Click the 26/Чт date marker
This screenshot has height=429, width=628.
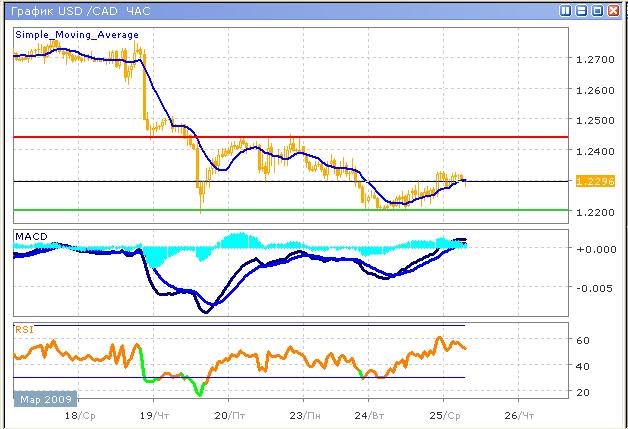(x=511, y=413)
